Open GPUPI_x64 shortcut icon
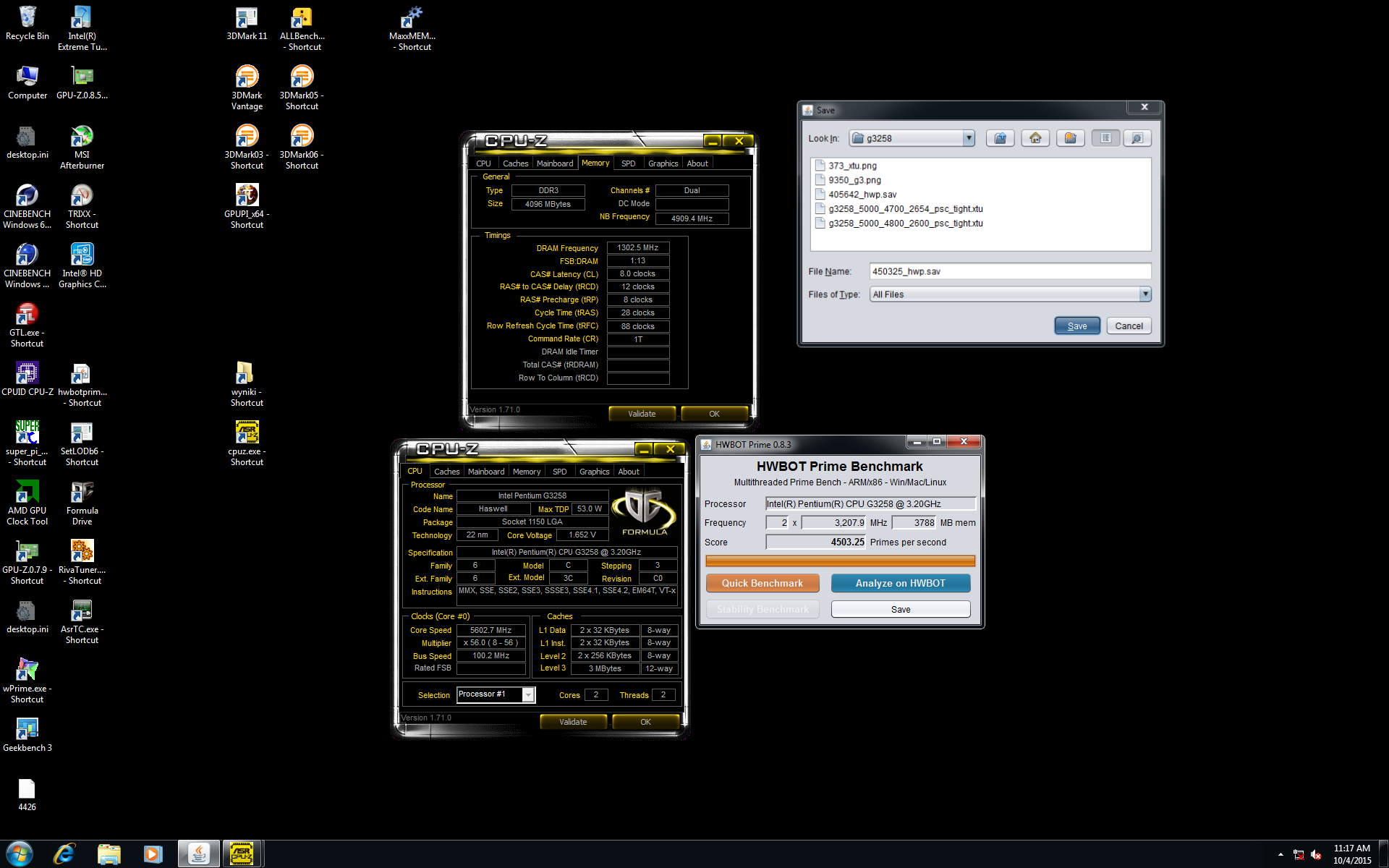This screenshot has width=1389, height=868. point(247,206)
